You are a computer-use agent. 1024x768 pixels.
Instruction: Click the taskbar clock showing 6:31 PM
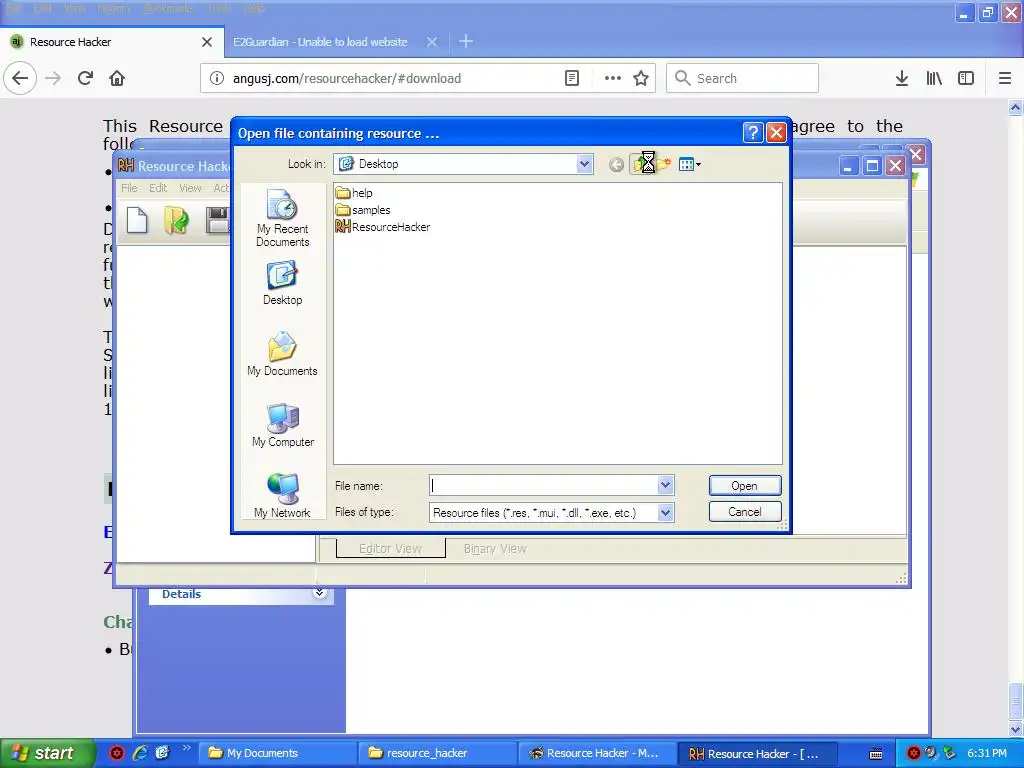pos(987,753)
